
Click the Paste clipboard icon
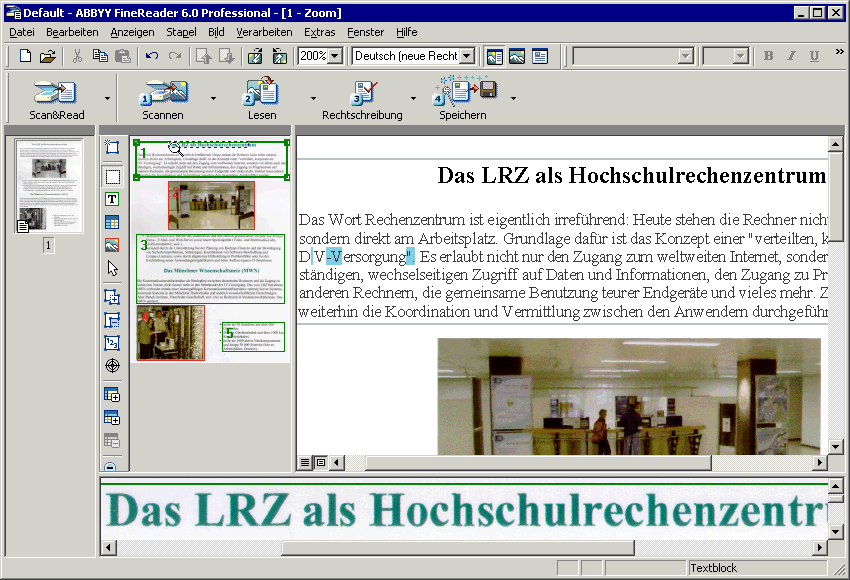click(x=123, y=56)
